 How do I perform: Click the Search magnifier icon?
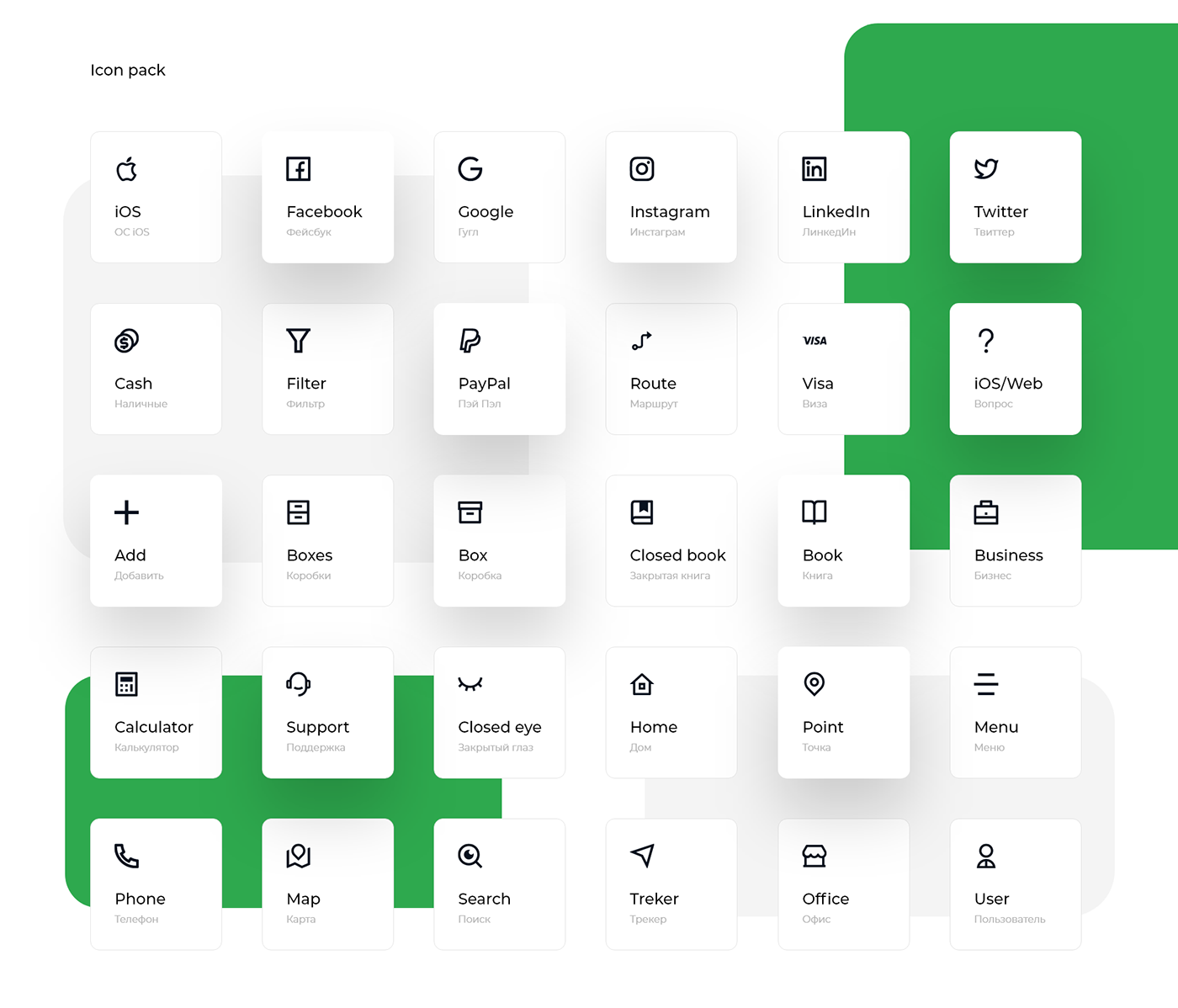pos(470,856)
